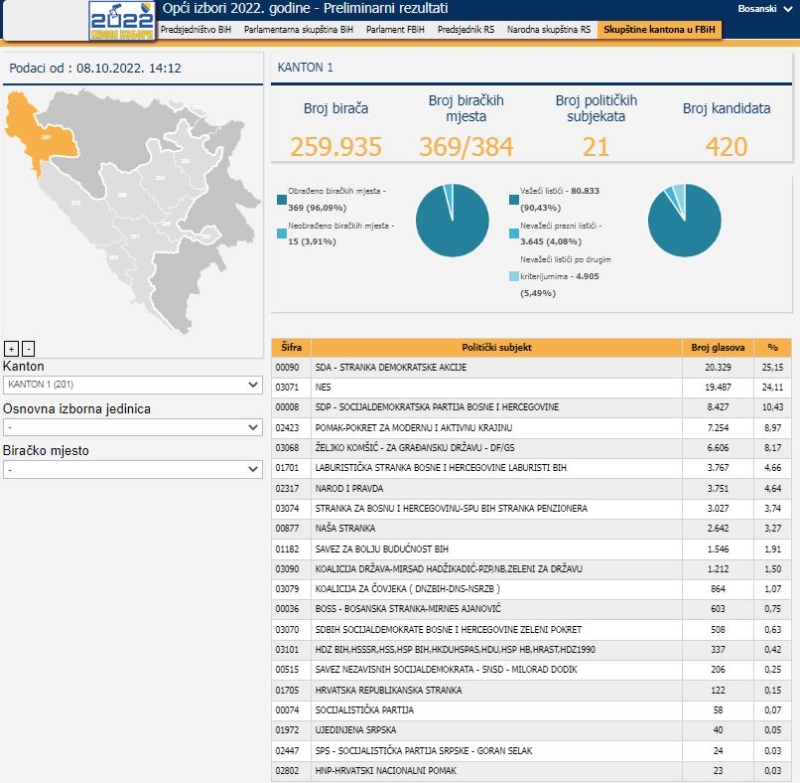Zoom in the map with plus button
Screen dimensions: 800x783
coord(11,348)
